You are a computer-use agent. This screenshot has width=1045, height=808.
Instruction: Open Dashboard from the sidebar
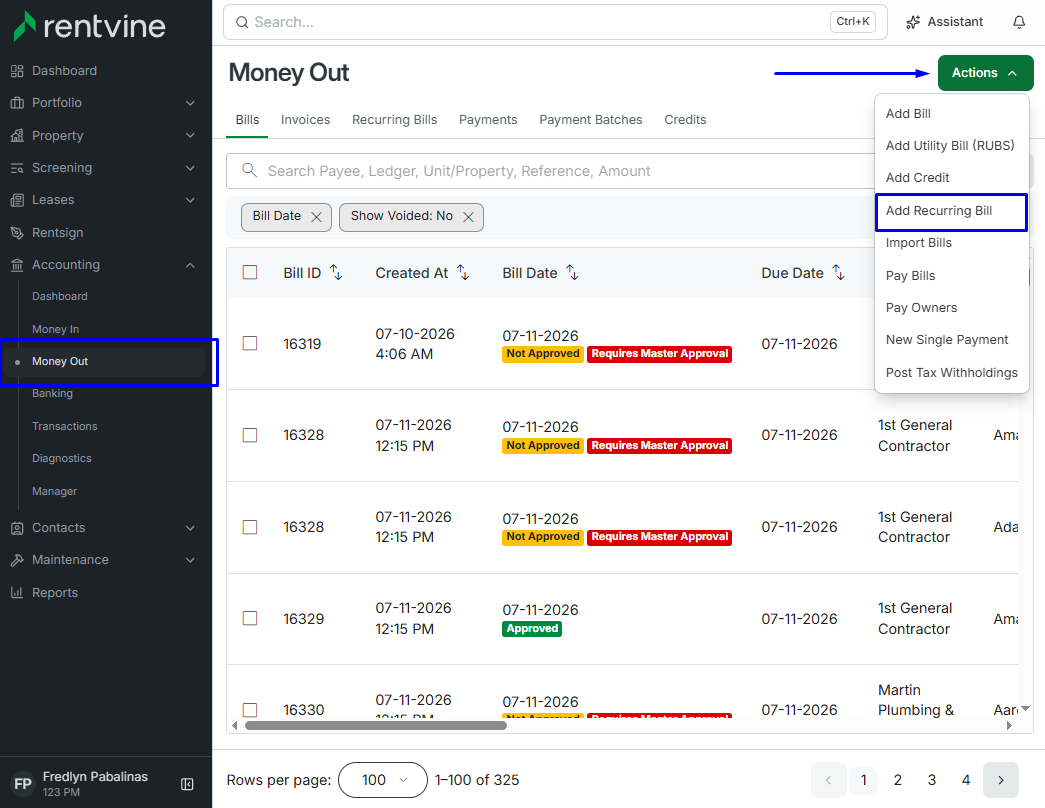(x=64, y=71)
